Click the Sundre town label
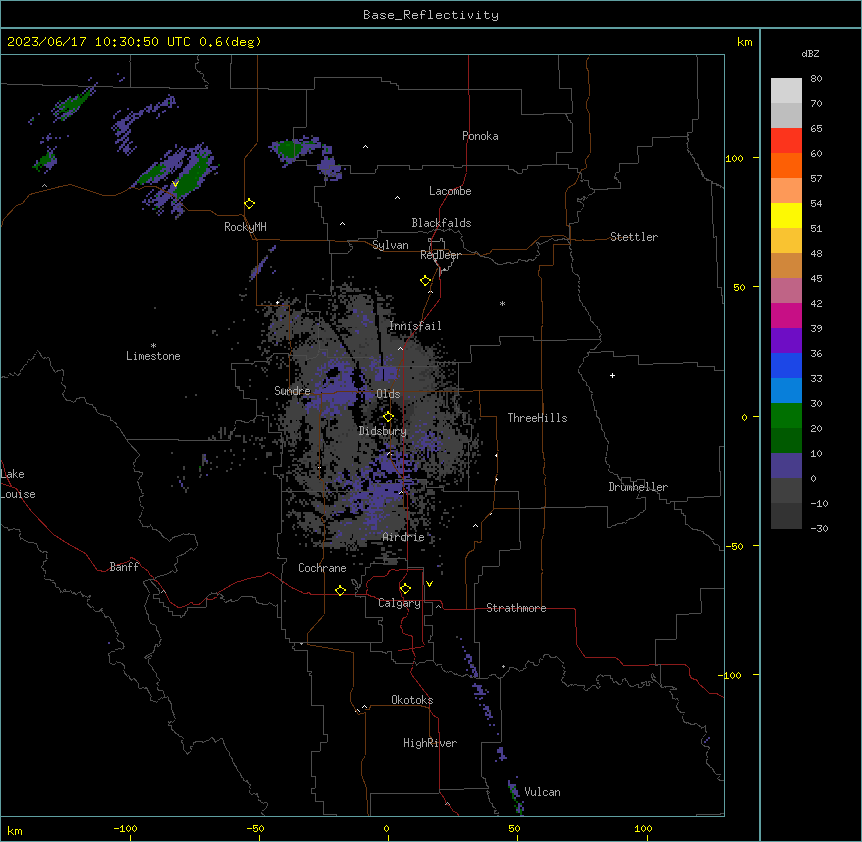862x842 pixels. tap(292, 391)
